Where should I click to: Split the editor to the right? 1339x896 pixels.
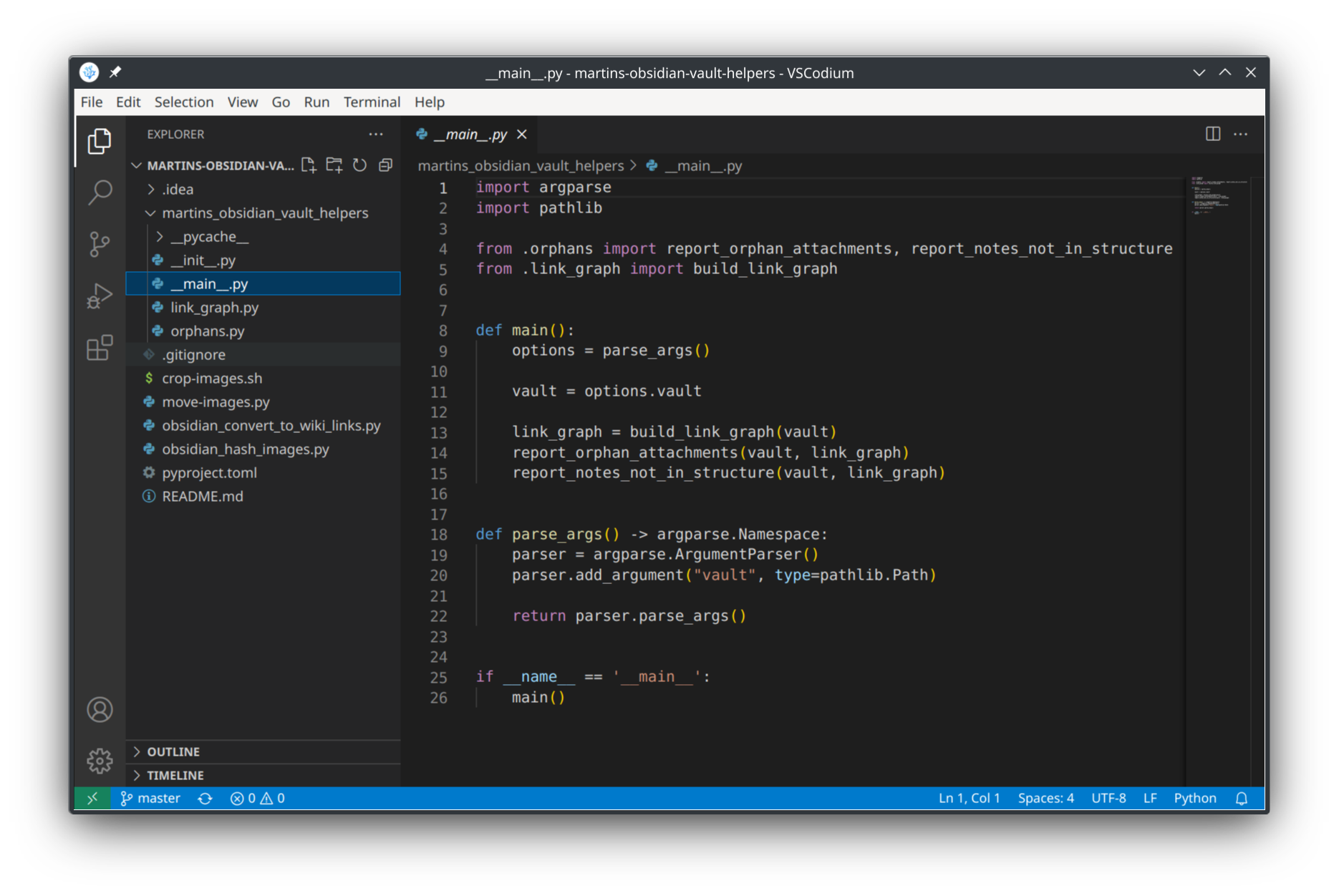coord(1212,134)
